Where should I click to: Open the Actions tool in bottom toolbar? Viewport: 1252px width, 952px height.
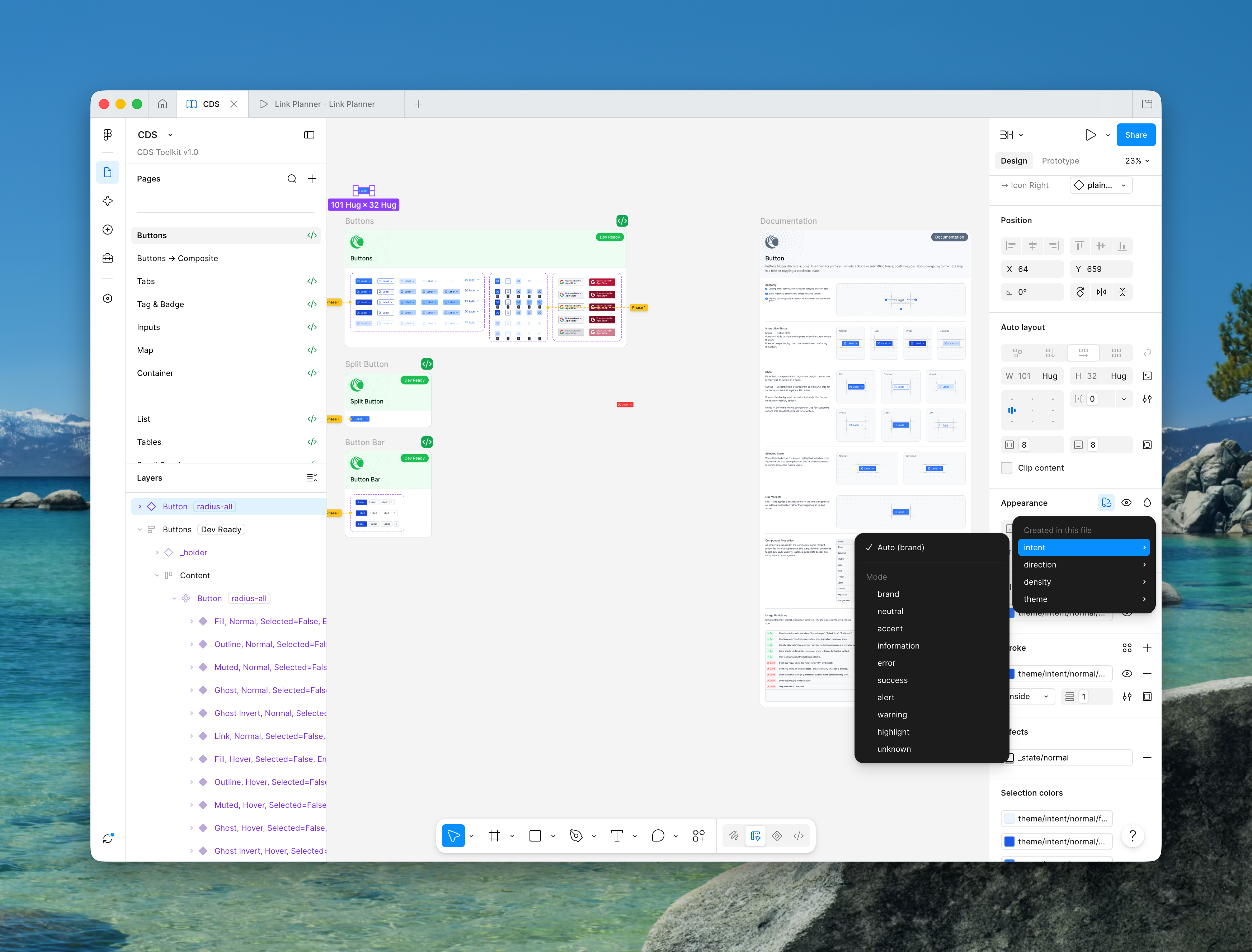coord(698,836)
